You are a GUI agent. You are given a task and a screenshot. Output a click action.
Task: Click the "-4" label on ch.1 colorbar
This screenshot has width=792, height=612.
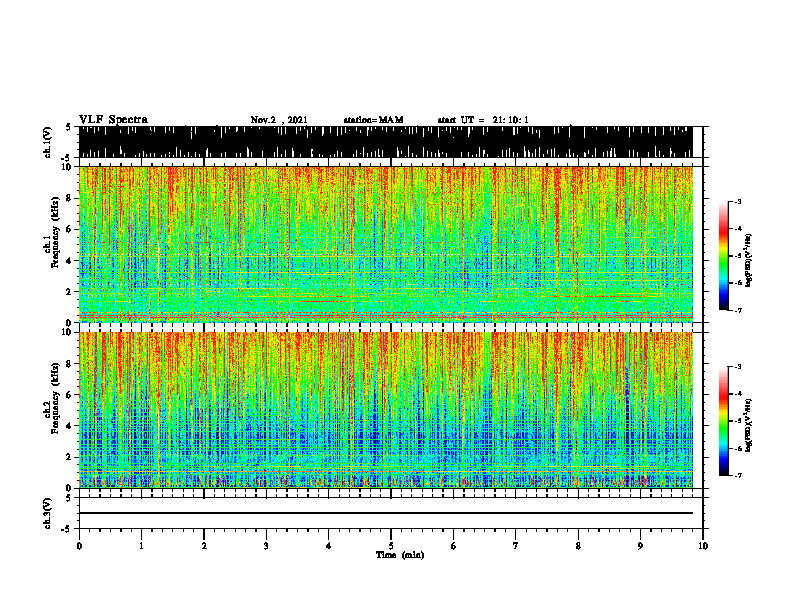click(x=738, y=229)
